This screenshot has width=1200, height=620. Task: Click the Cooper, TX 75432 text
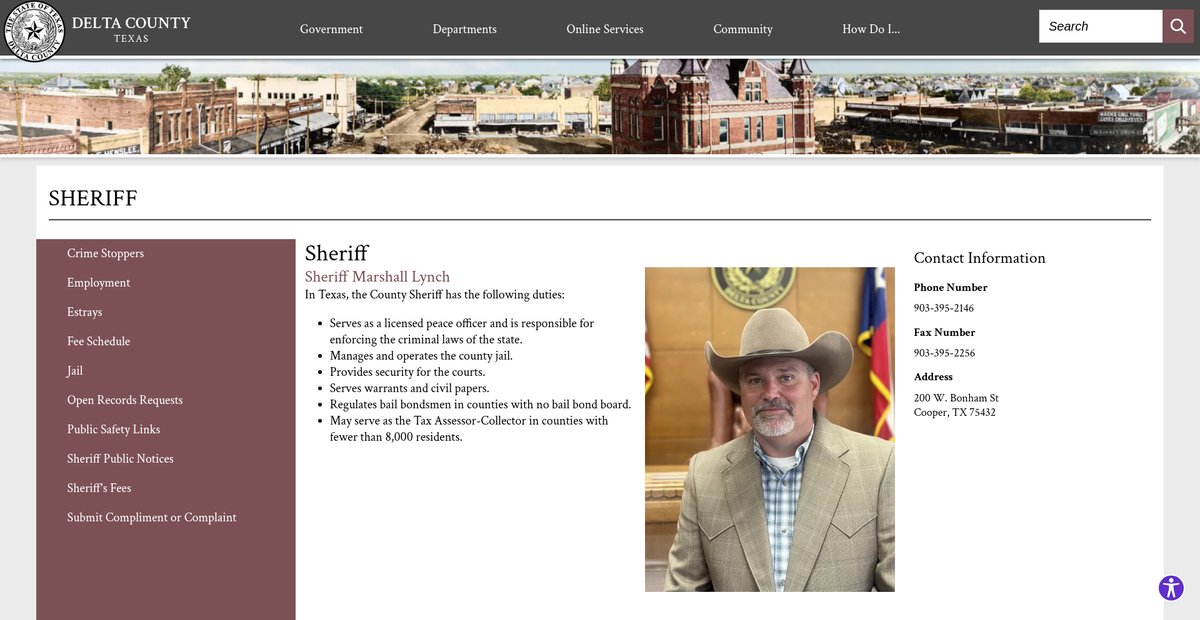pos(955,412)
